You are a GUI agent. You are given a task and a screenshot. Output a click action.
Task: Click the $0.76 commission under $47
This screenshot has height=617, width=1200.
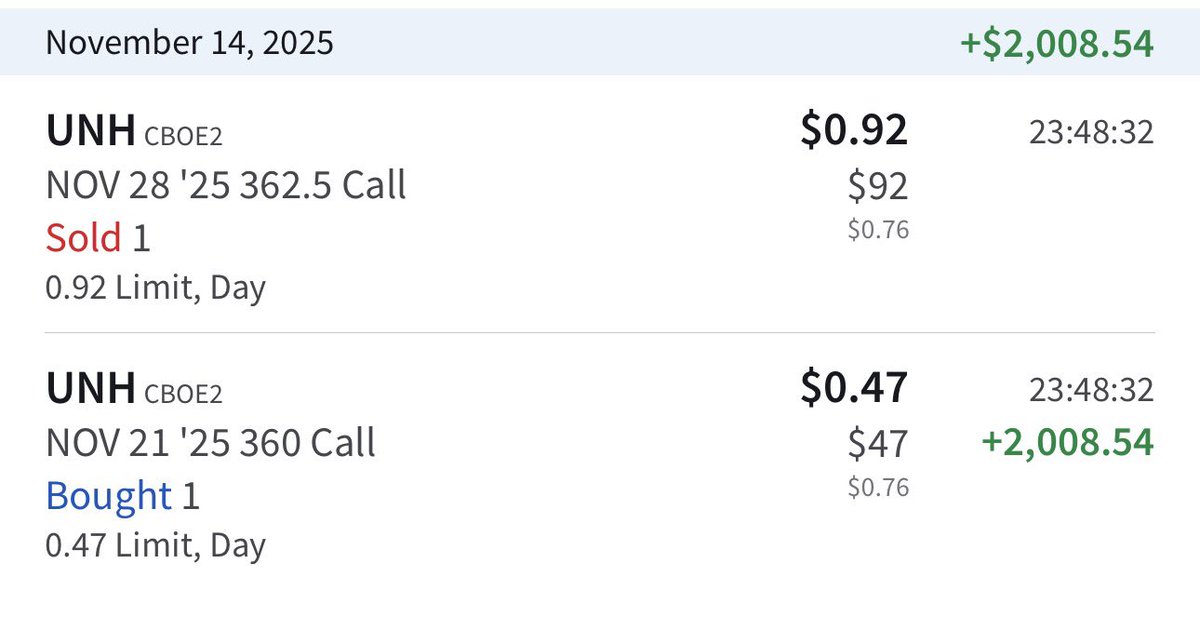pyautogui.click(x=878, y=488)
